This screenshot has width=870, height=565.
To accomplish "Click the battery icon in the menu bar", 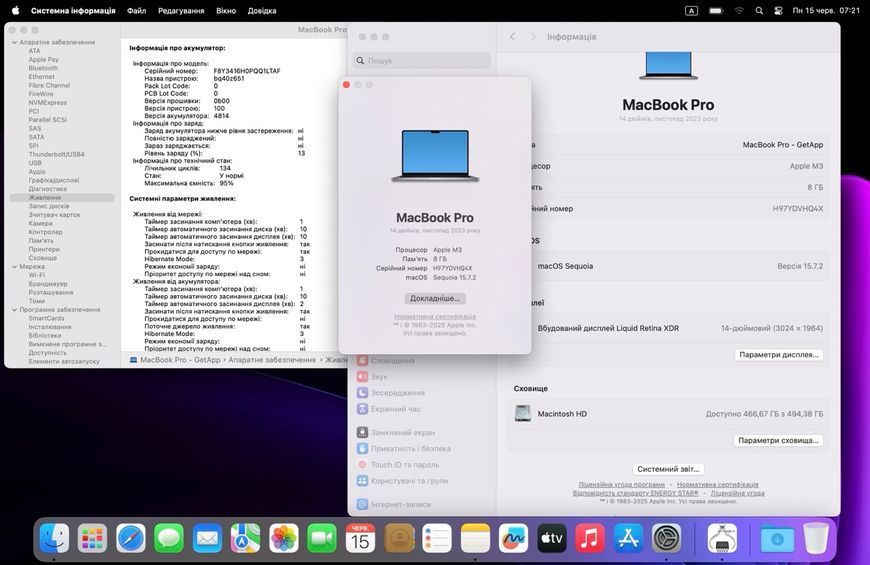I will (x=716, y=11).
